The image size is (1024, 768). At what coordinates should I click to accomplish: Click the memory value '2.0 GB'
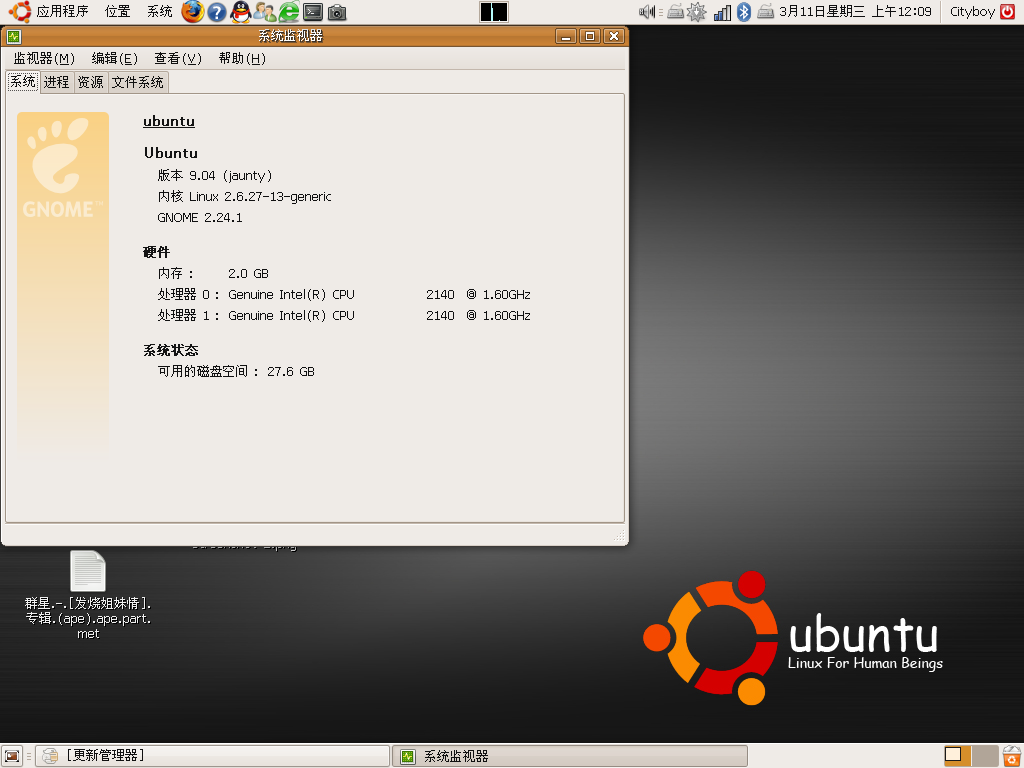248,274
